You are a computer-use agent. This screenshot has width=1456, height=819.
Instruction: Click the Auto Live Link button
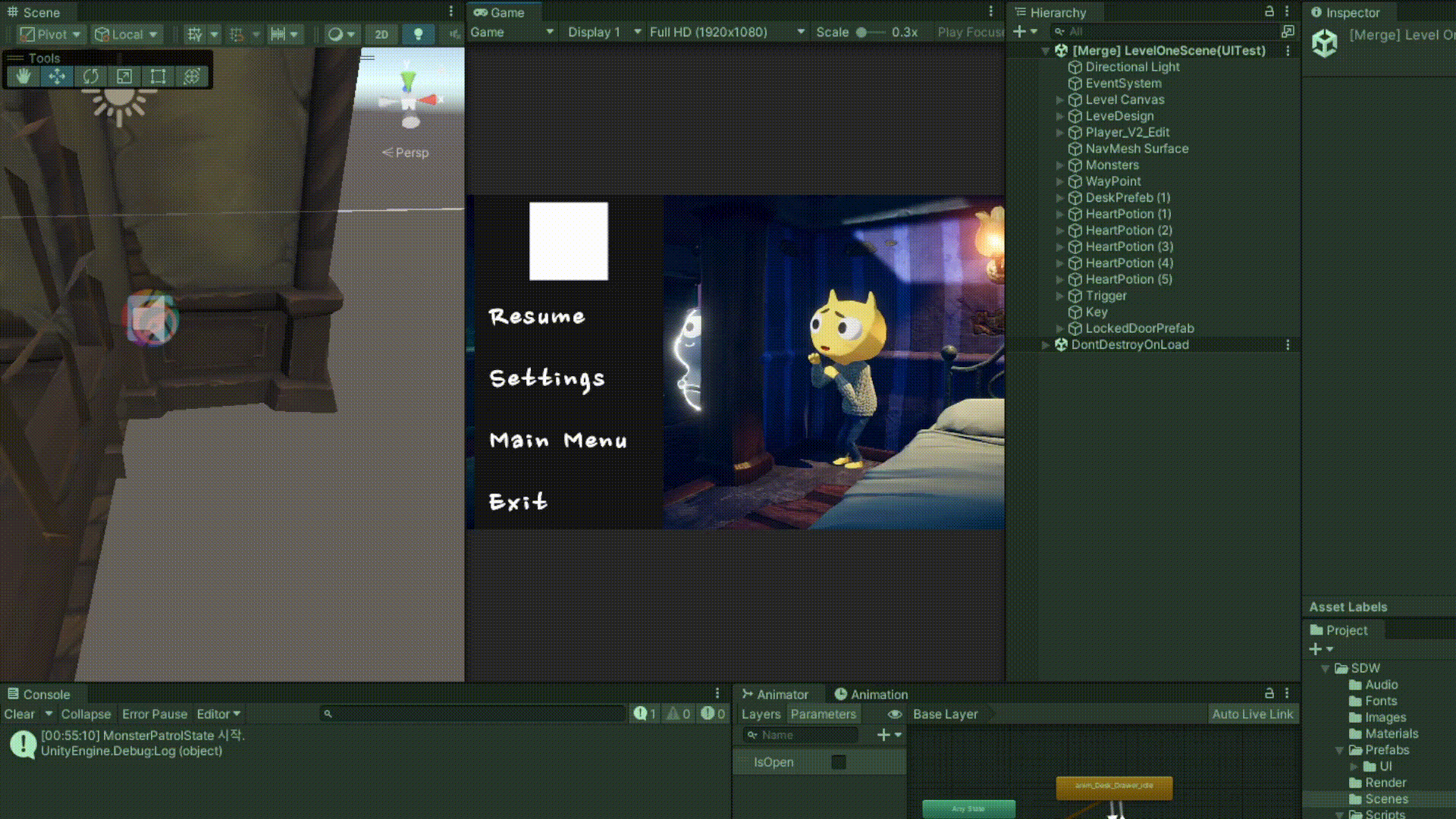click(1252, 714)
